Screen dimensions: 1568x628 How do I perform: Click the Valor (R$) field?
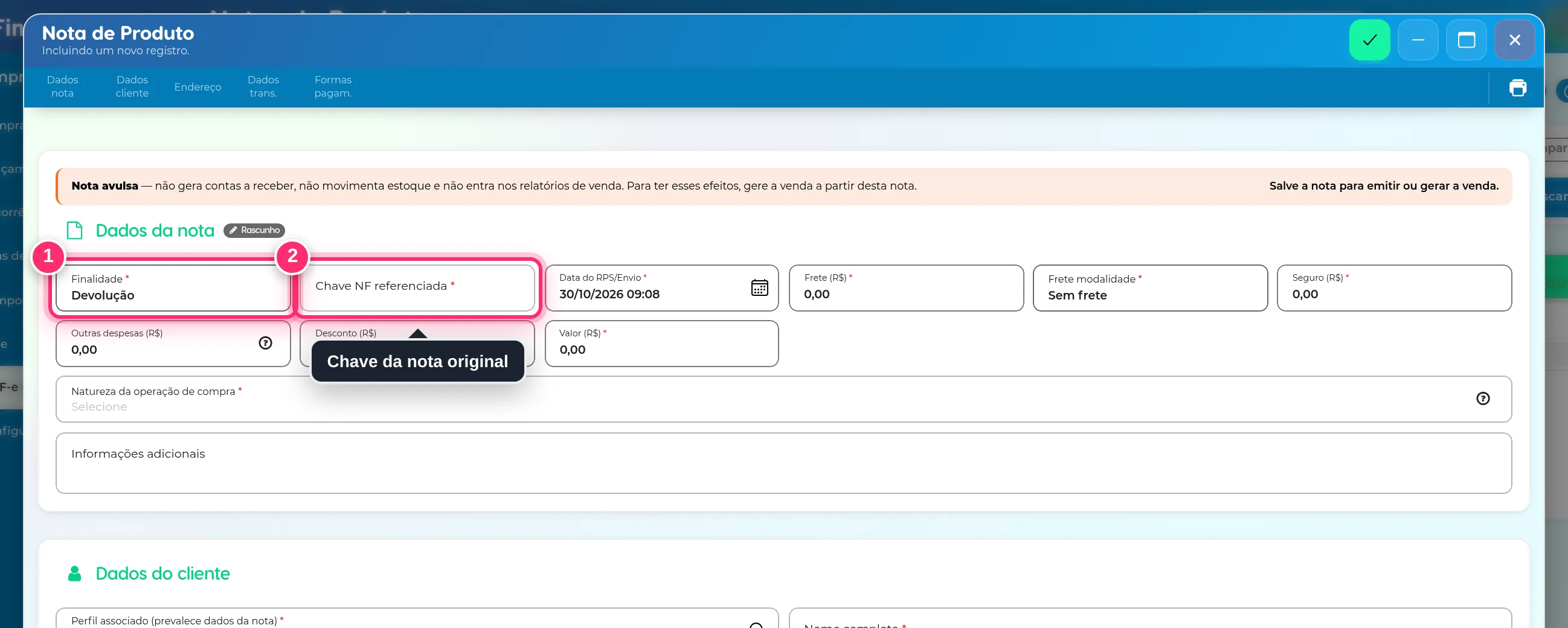coord(661,344)
